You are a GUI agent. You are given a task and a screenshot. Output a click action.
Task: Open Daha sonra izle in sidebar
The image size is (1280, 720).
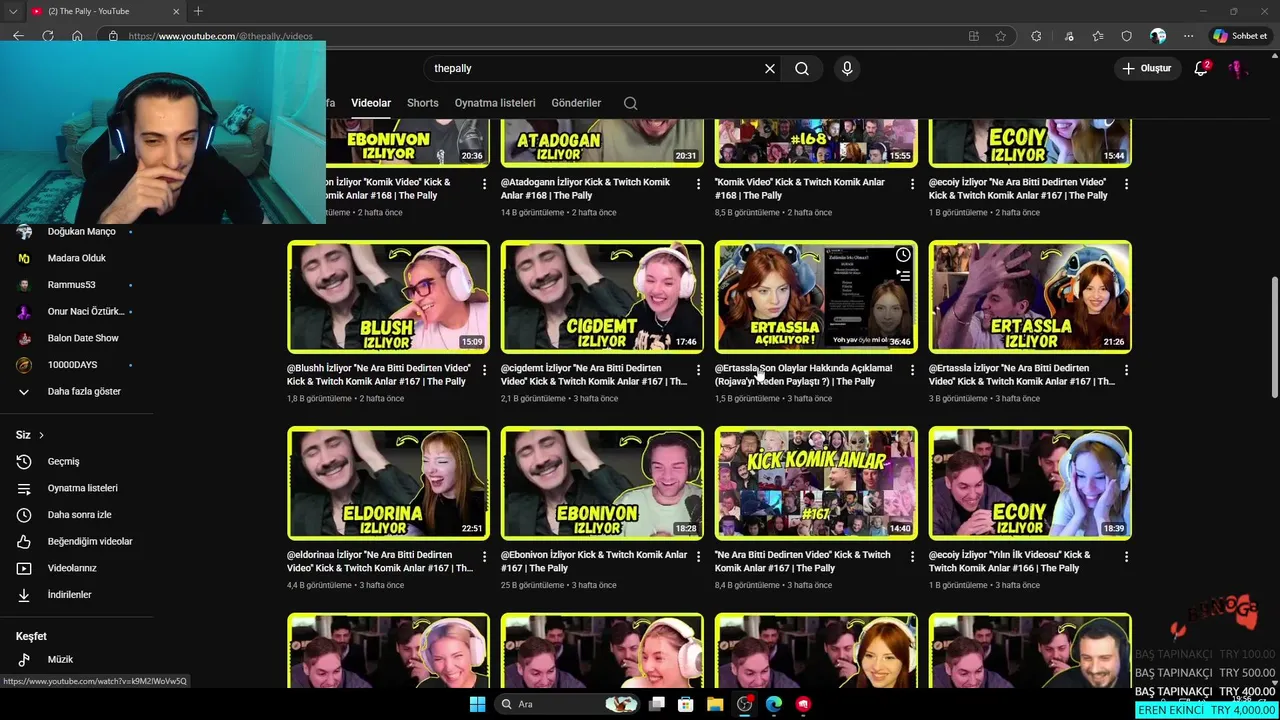click(x=77, y=515)
